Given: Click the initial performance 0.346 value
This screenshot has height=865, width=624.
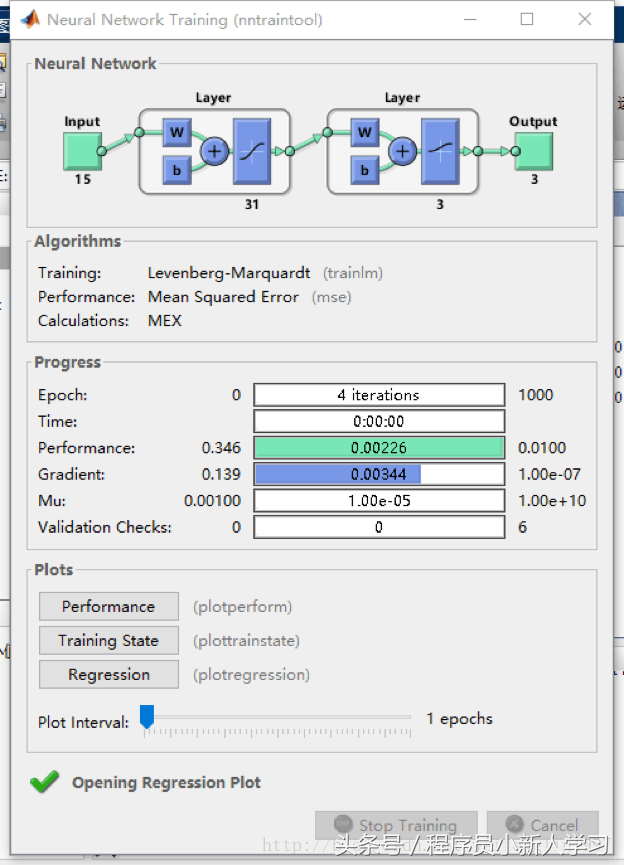Looking at the screenshot, I should pos(221,447).
